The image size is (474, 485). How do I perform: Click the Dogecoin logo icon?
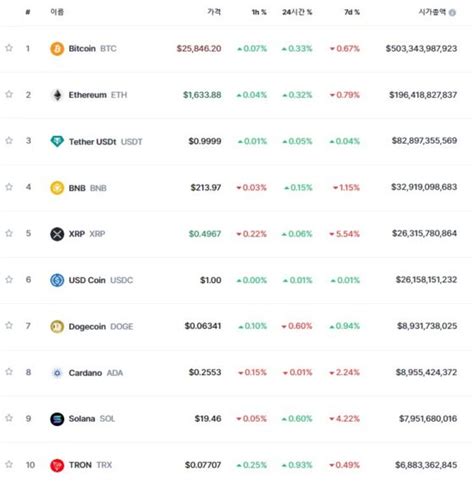coord(57,327)
